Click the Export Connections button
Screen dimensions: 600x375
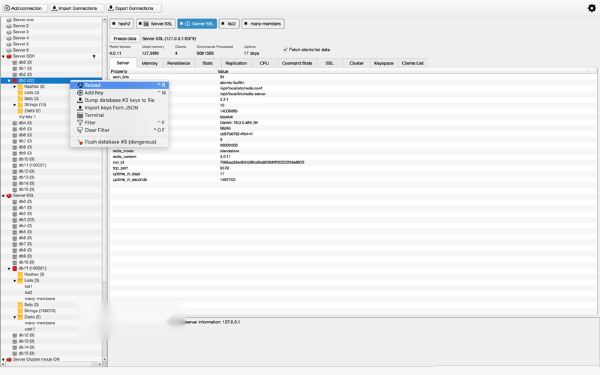(134, 8)
